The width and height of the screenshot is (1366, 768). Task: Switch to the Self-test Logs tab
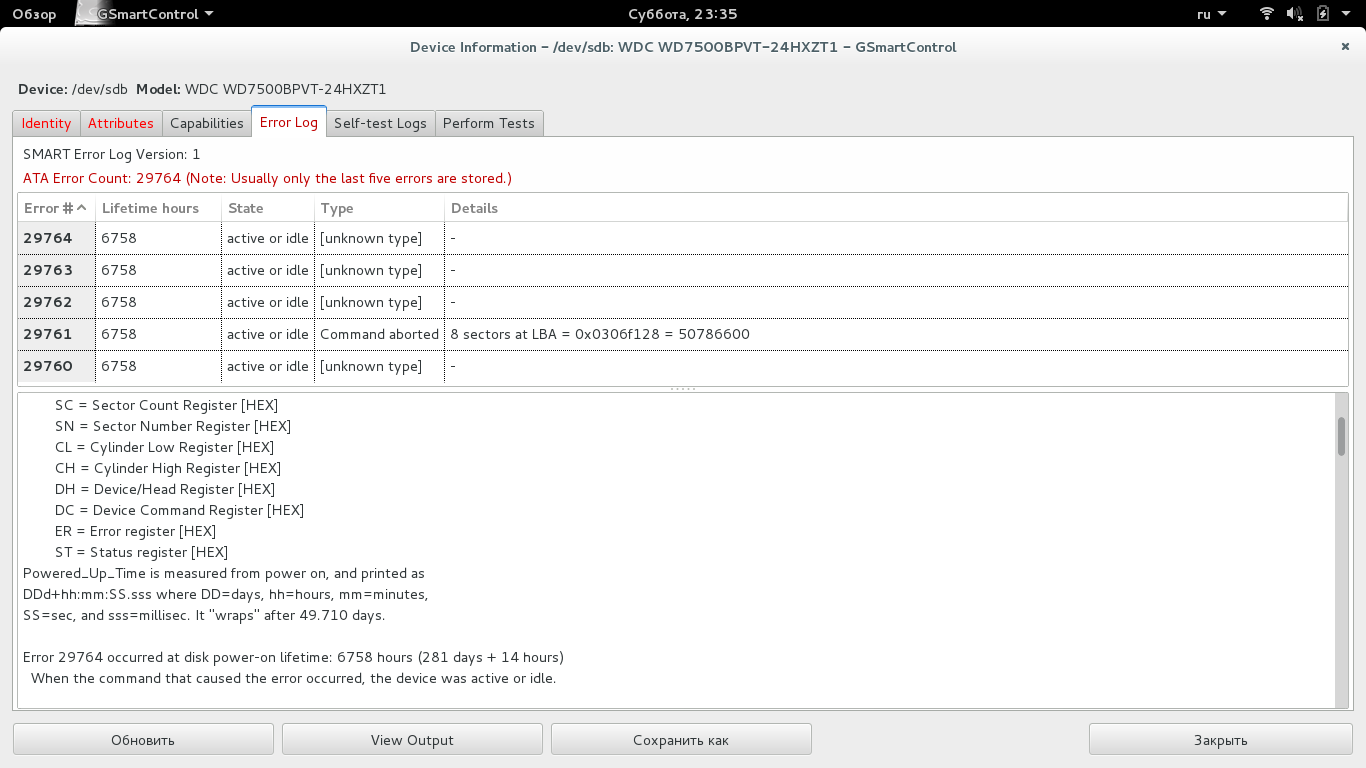point(380,123)
